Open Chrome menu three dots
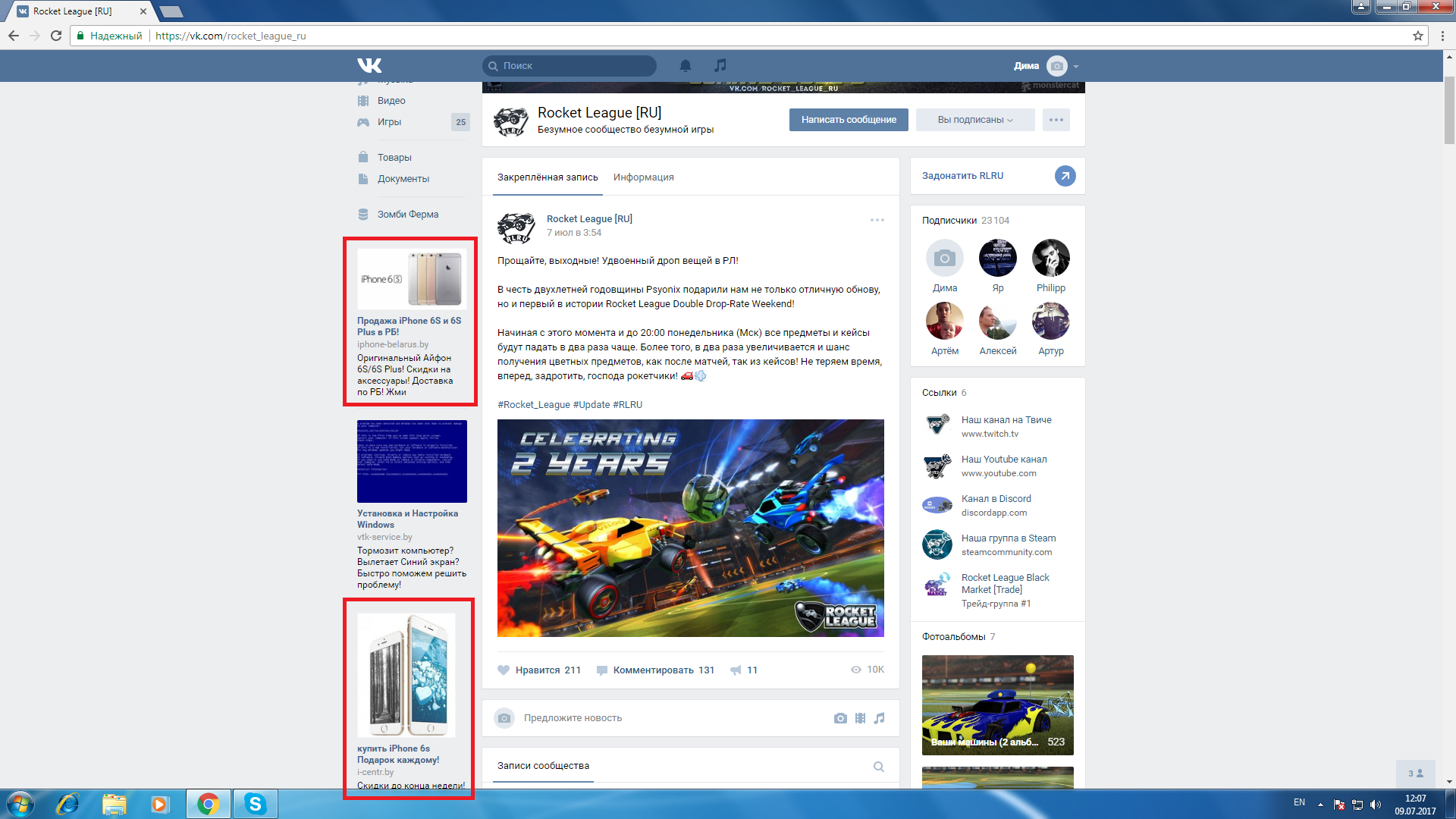Screen dimensions: 1456x819 [1442, 36]
